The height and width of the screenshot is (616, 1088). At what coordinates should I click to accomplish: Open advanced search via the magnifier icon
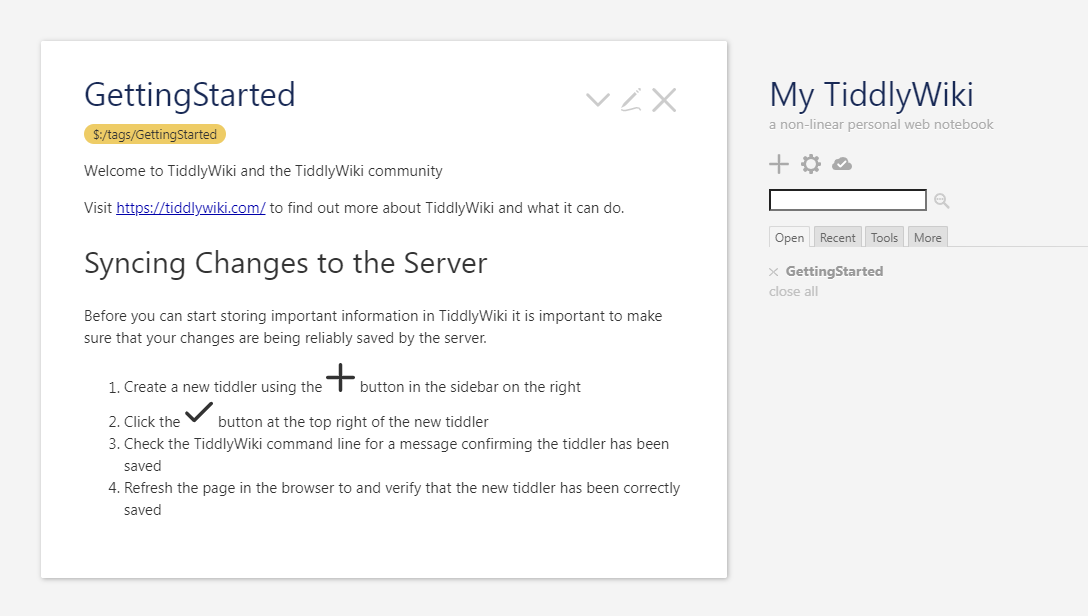941,201
